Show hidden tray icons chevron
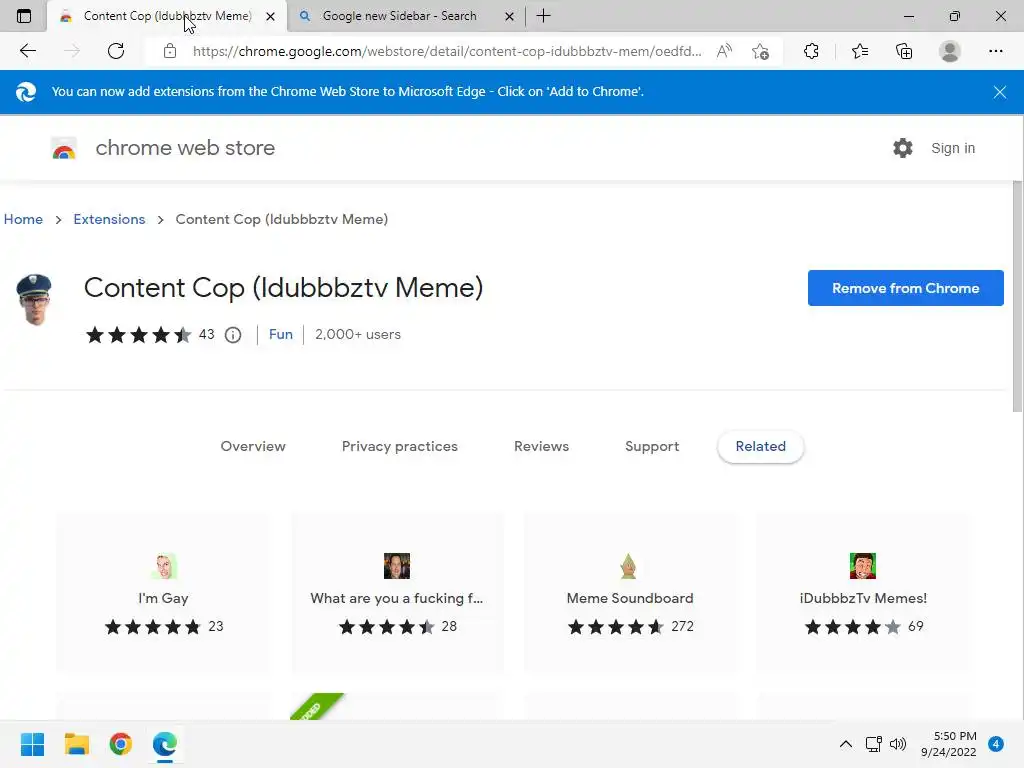1024x768 pixels. (845, 744)
